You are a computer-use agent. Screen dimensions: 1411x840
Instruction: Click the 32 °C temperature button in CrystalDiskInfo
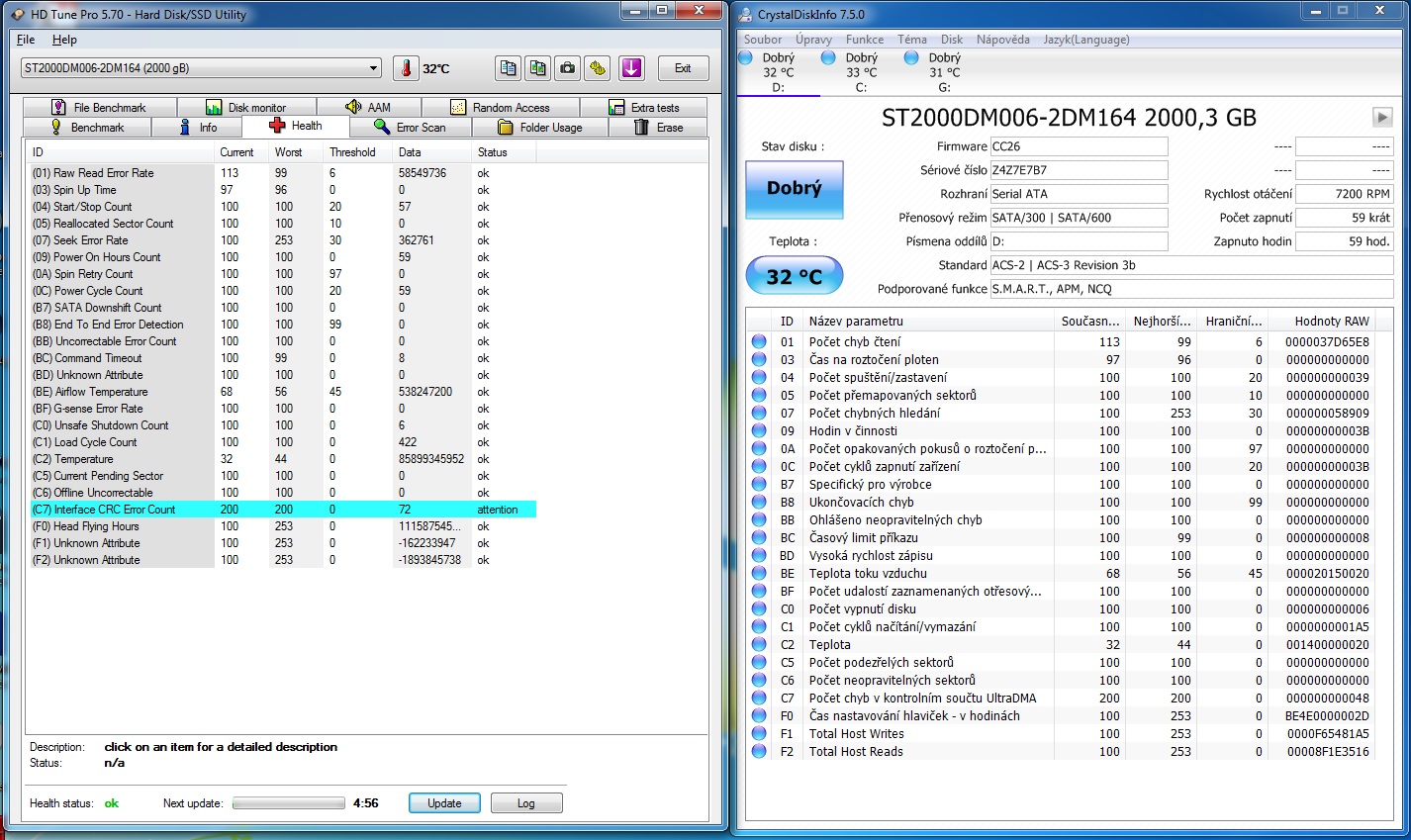click(x=794, y=276)
